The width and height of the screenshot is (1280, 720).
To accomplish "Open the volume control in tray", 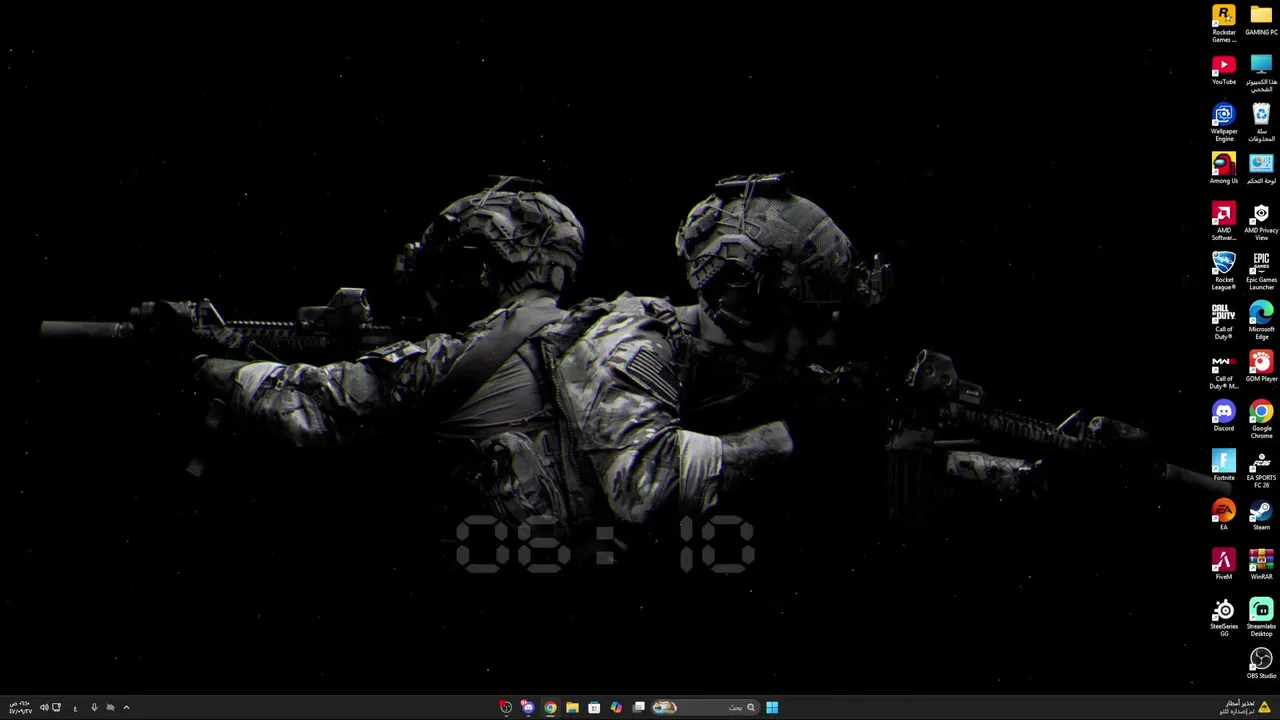I will (x=44, y=707).
